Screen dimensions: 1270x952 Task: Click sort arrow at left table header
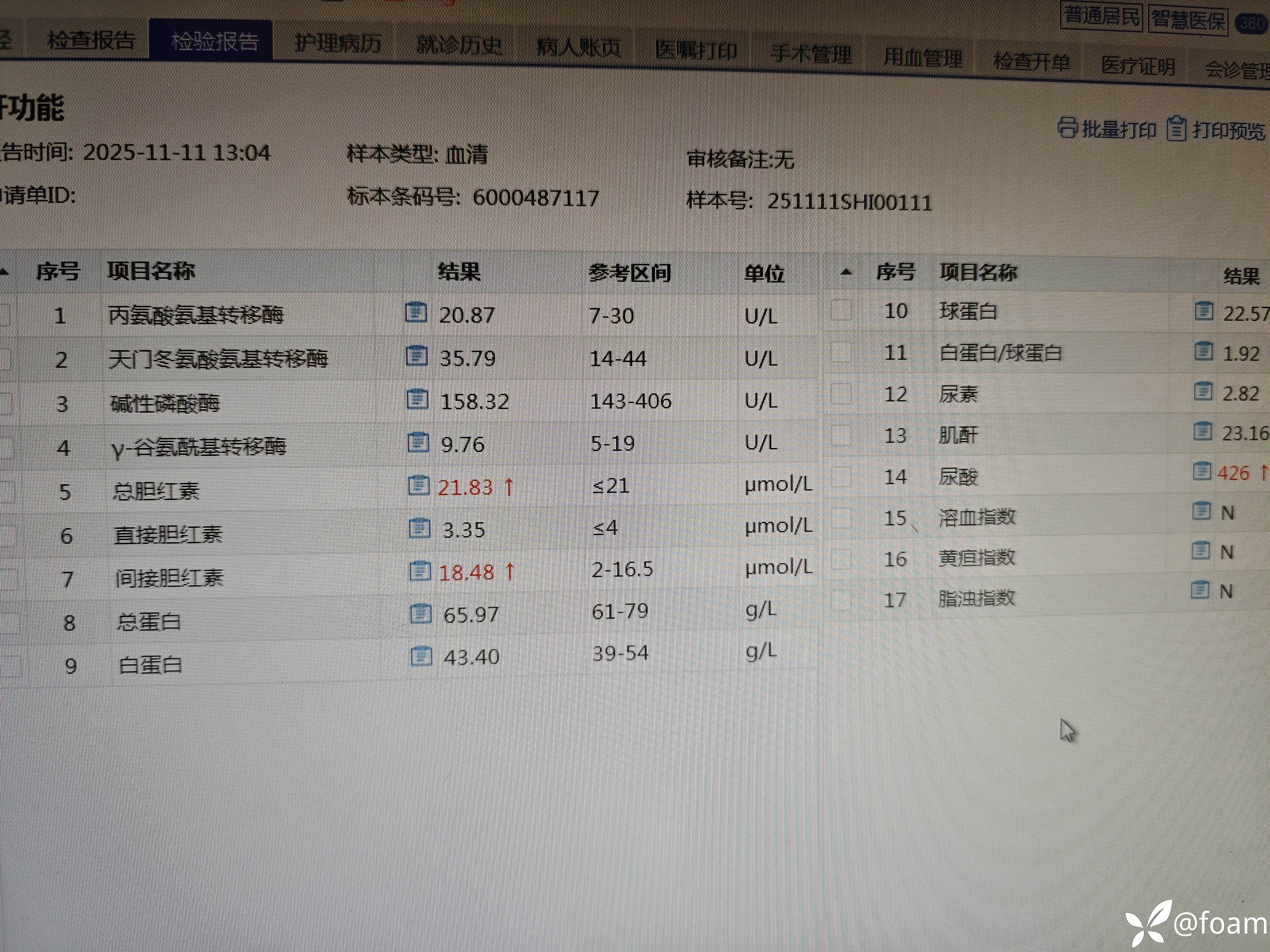3,272
